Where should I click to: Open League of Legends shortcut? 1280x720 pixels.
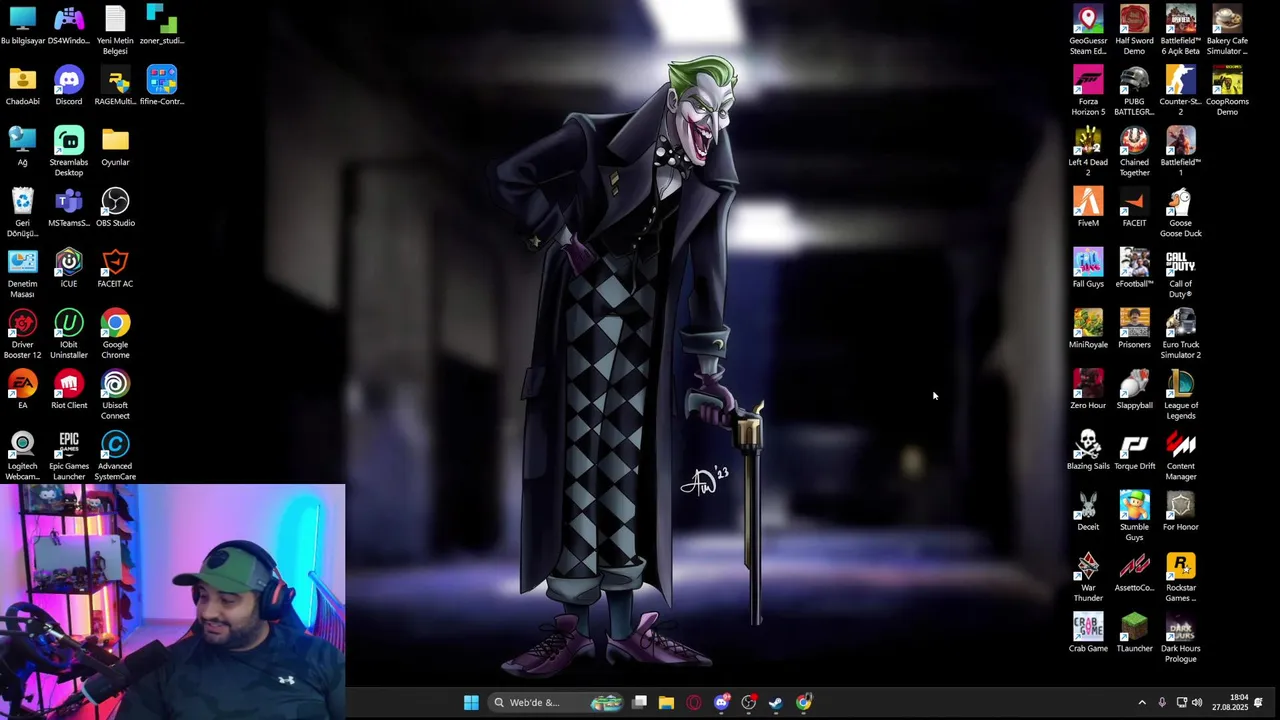click(1181, 394)
